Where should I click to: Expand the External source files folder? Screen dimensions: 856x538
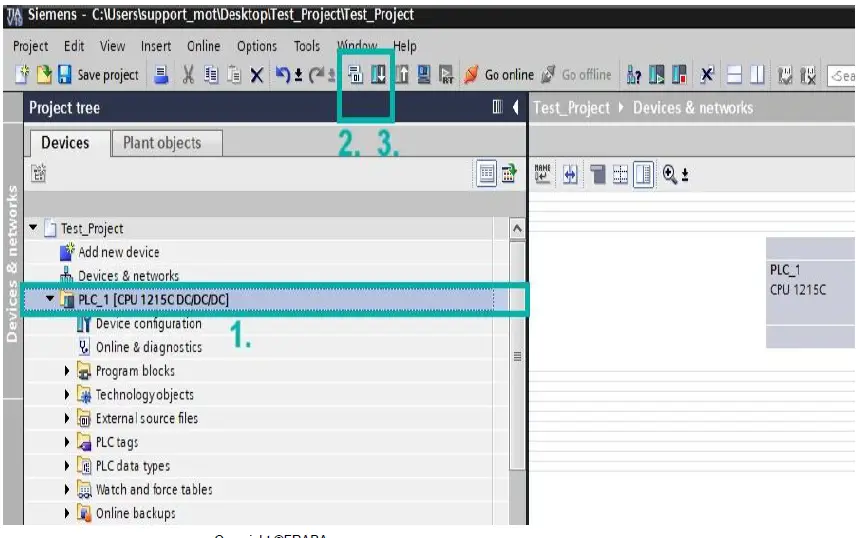pyautogui.click(x=67, y=418)
